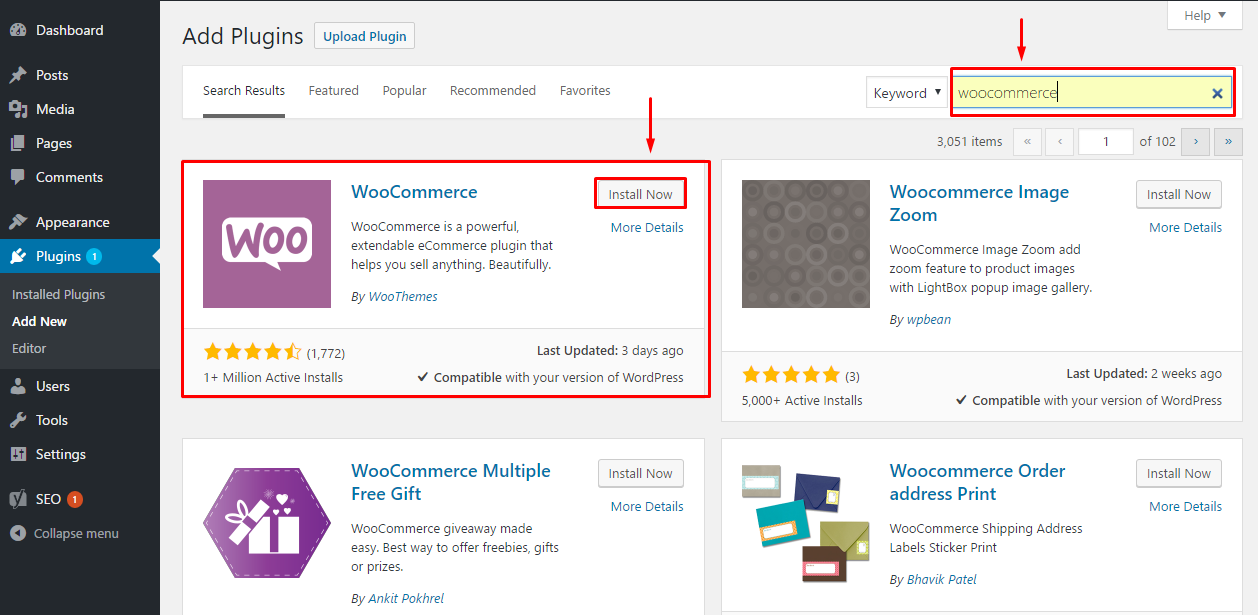The width and height of the screenshot is (1258, 615).
Task: Click the Image Zoom five-star rating
Action: pos(791,375)
